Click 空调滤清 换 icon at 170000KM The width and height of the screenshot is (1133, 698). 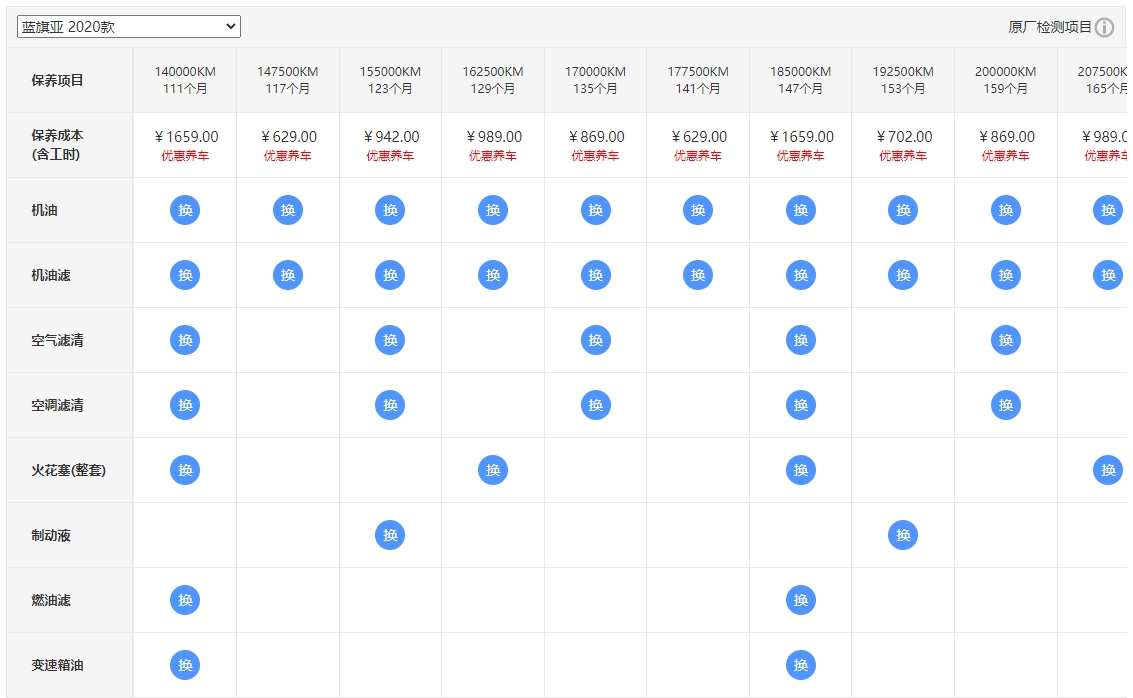[x=595, y=405]
